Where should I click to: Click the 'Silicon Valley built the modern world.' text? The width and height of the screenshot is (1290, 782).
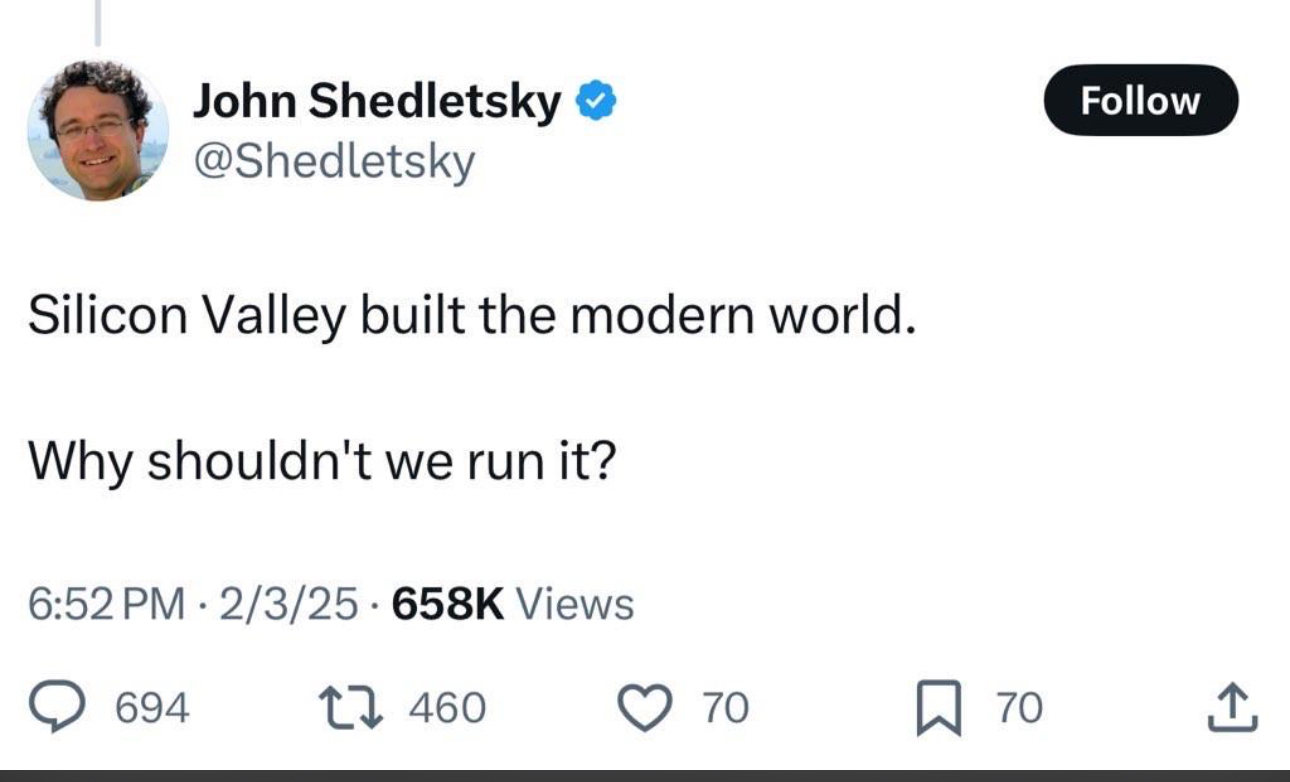tap(472, 318)
